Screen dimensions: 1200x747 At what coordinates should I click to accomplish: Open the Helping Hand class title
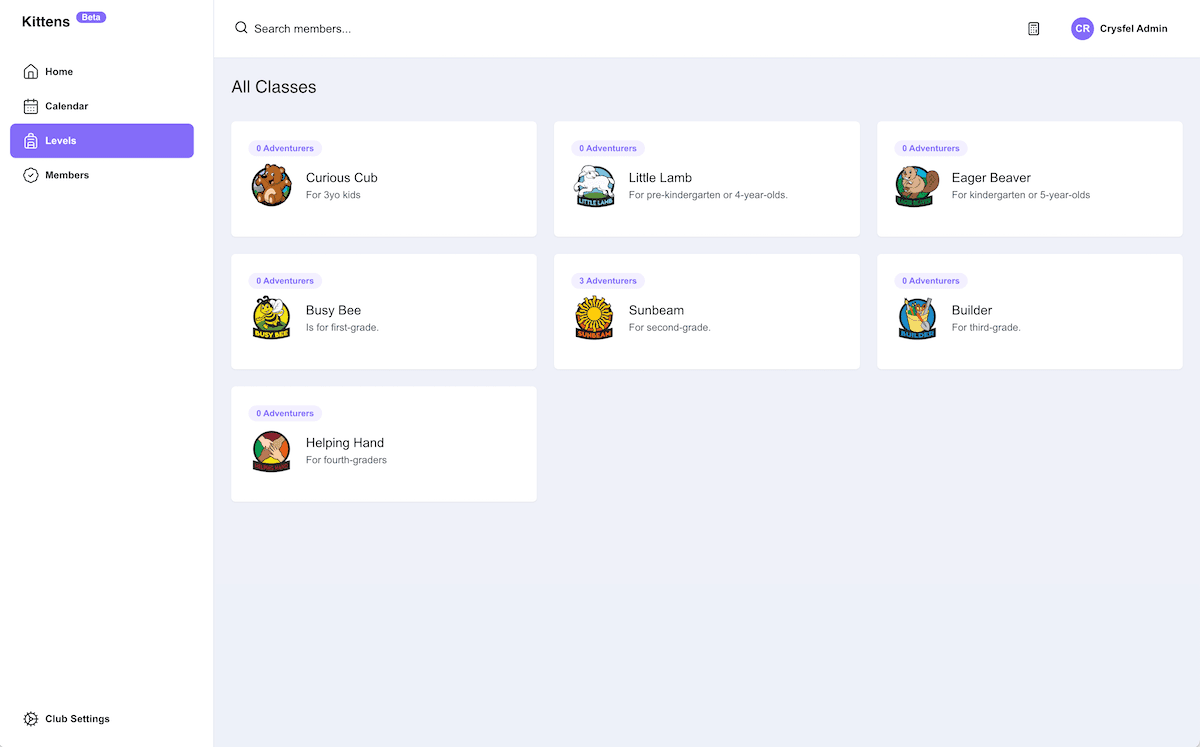pyautogui.click(x=345, y=443)
